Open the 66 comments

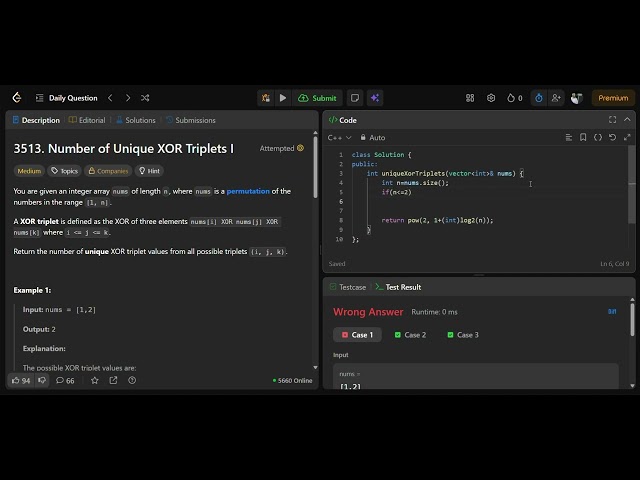tap(65, 380)
